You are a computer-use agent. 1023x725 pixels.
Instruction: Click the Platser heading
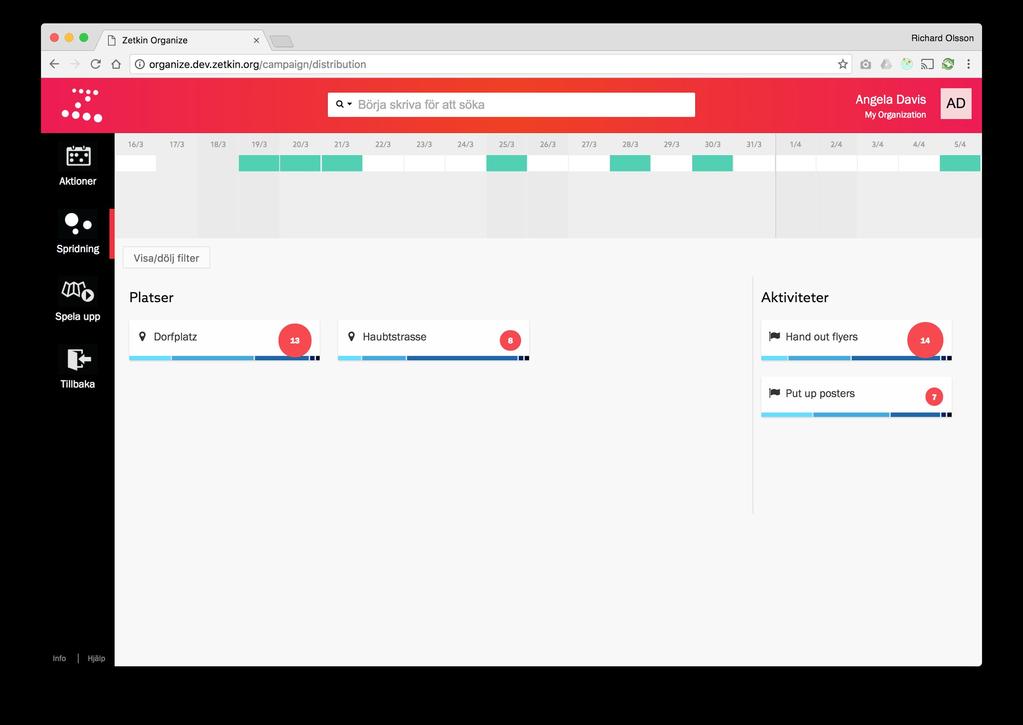pos(151,298)
